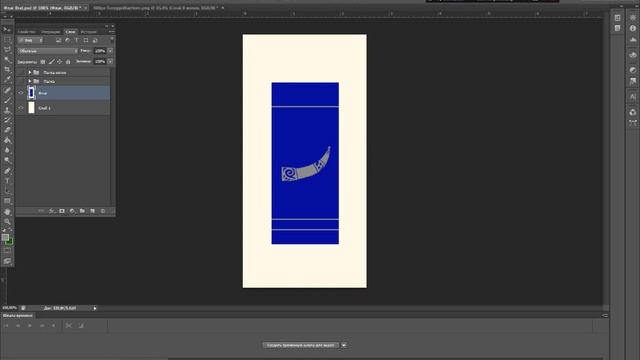Select the Move tool
Screen dimensions: 640x360
[x=7, y=29]
